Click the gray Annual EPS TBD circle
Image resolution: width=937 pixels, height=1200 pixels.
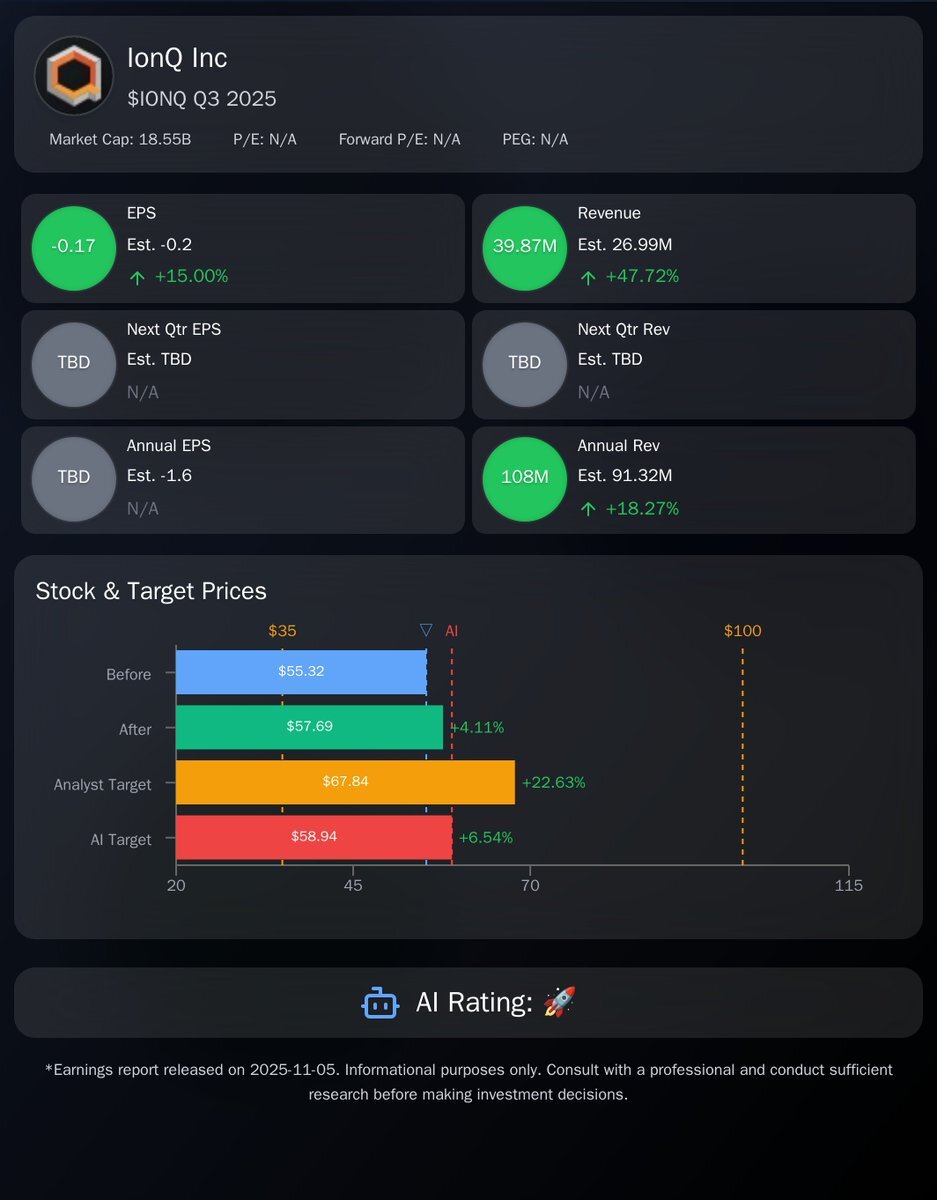coord(74,479)
